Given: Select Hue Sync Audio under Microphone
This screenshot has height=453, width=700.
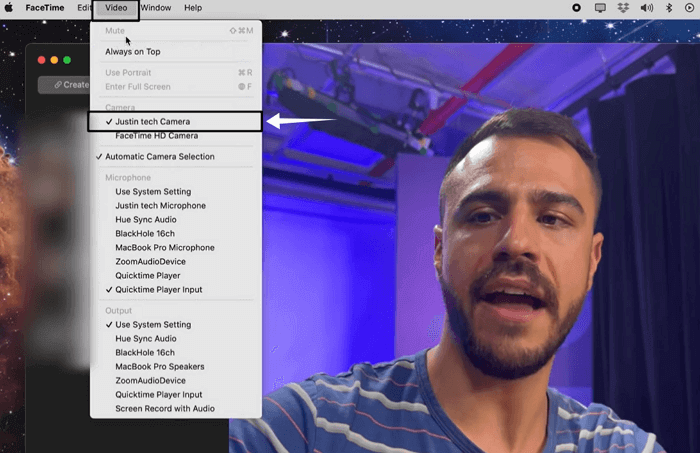Looking at the screenshot, I should coord(176,220).
